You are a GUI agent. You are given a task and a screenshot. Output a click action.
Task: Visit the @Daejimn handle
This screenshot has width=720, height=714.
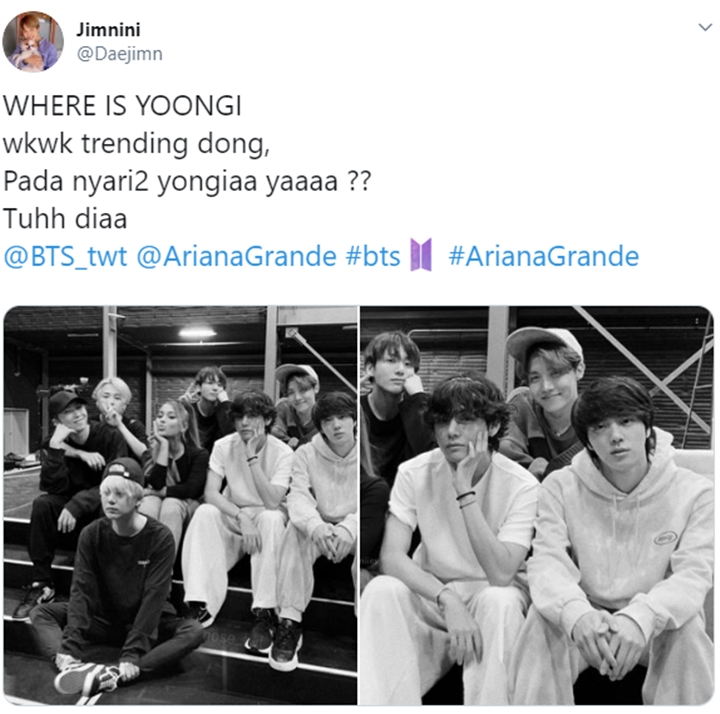pyautogui.click(x=119, y=54)
